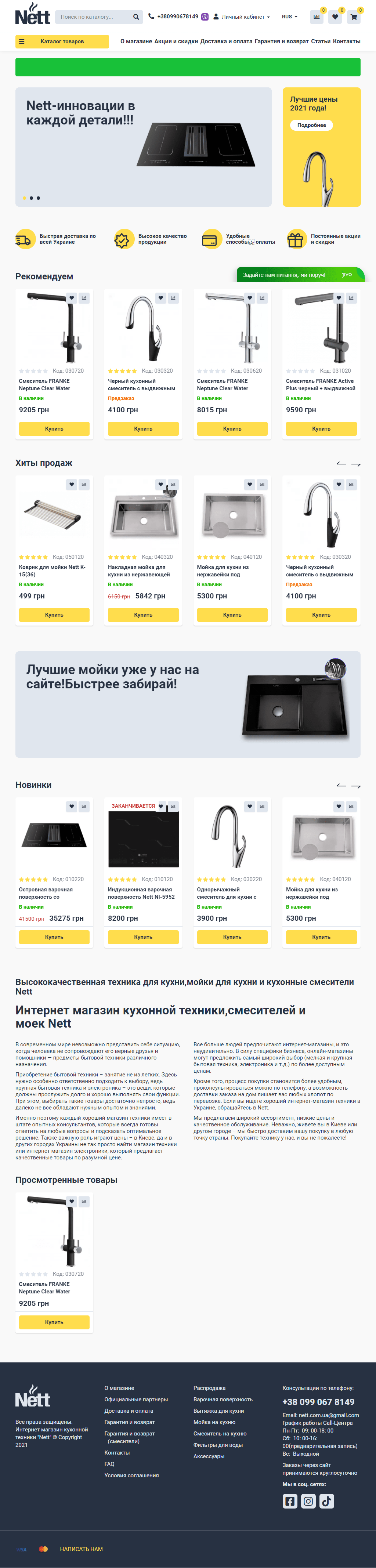Screen dimensions: 376x1568
Task: Add Коврик для мойки Nett to wishlist
Action: (x=72, y=485)
